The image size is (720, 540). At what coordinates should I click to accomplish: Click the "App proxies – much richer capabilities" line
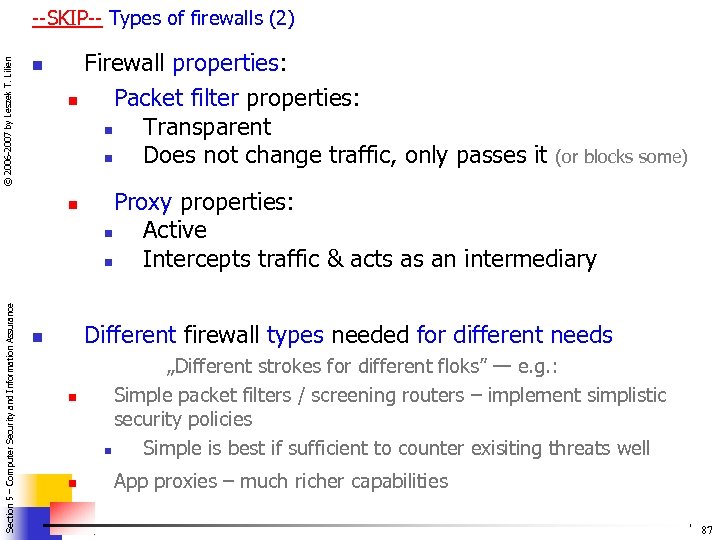[281, 481]
